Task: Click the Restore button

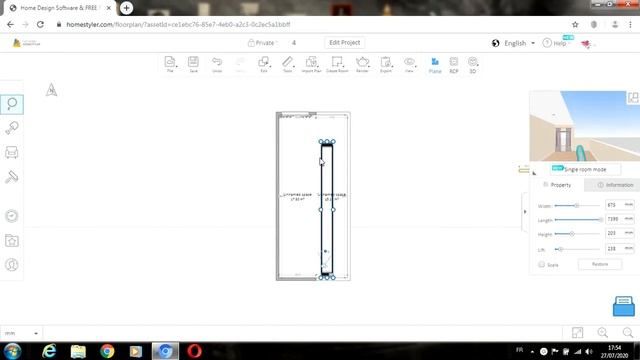Action: point(600,264)
